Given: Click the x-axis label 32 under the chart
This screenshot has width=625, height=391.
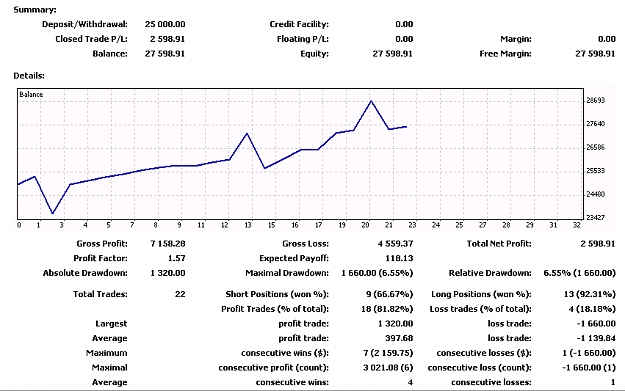Looking at the screenshot, I should [x=576, y=225].
